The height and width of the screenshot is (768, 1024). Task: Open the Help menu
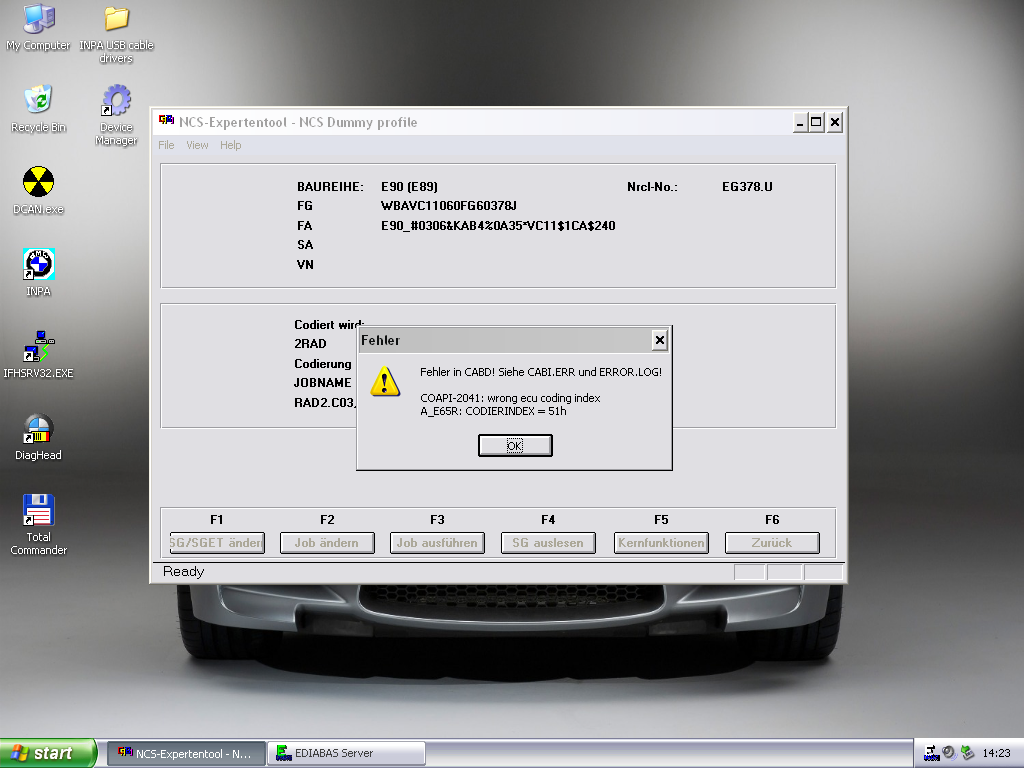[231, 146]
